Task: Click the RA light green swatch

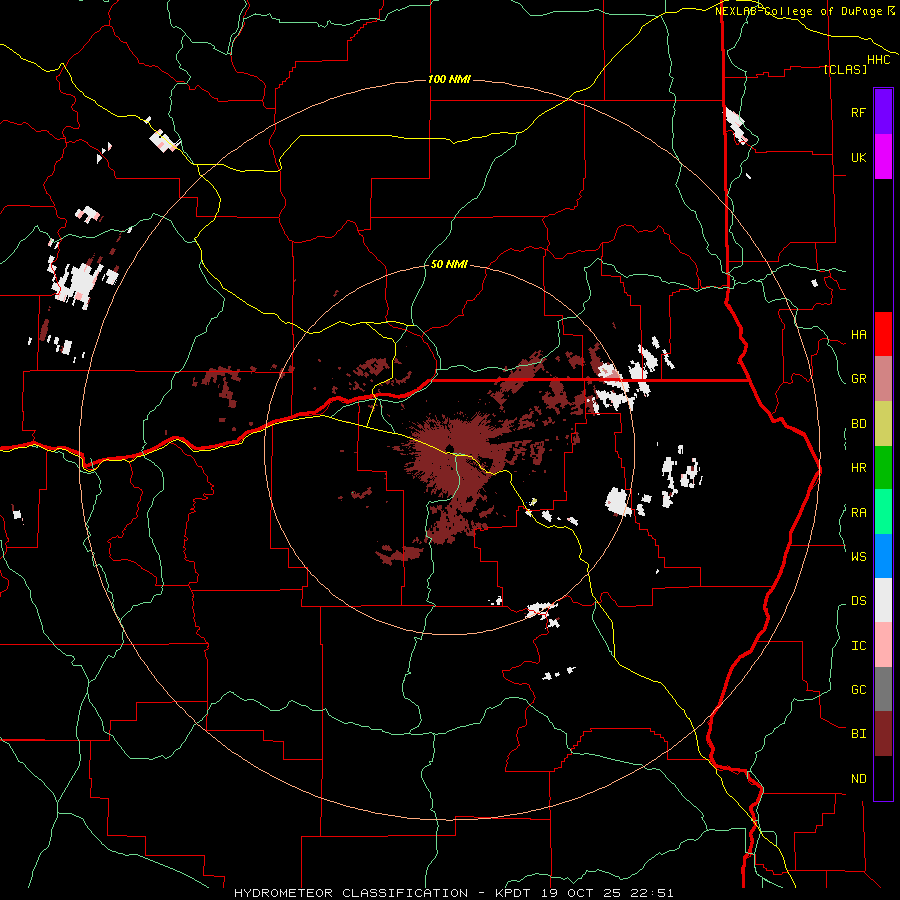Action: coord(883,512)
